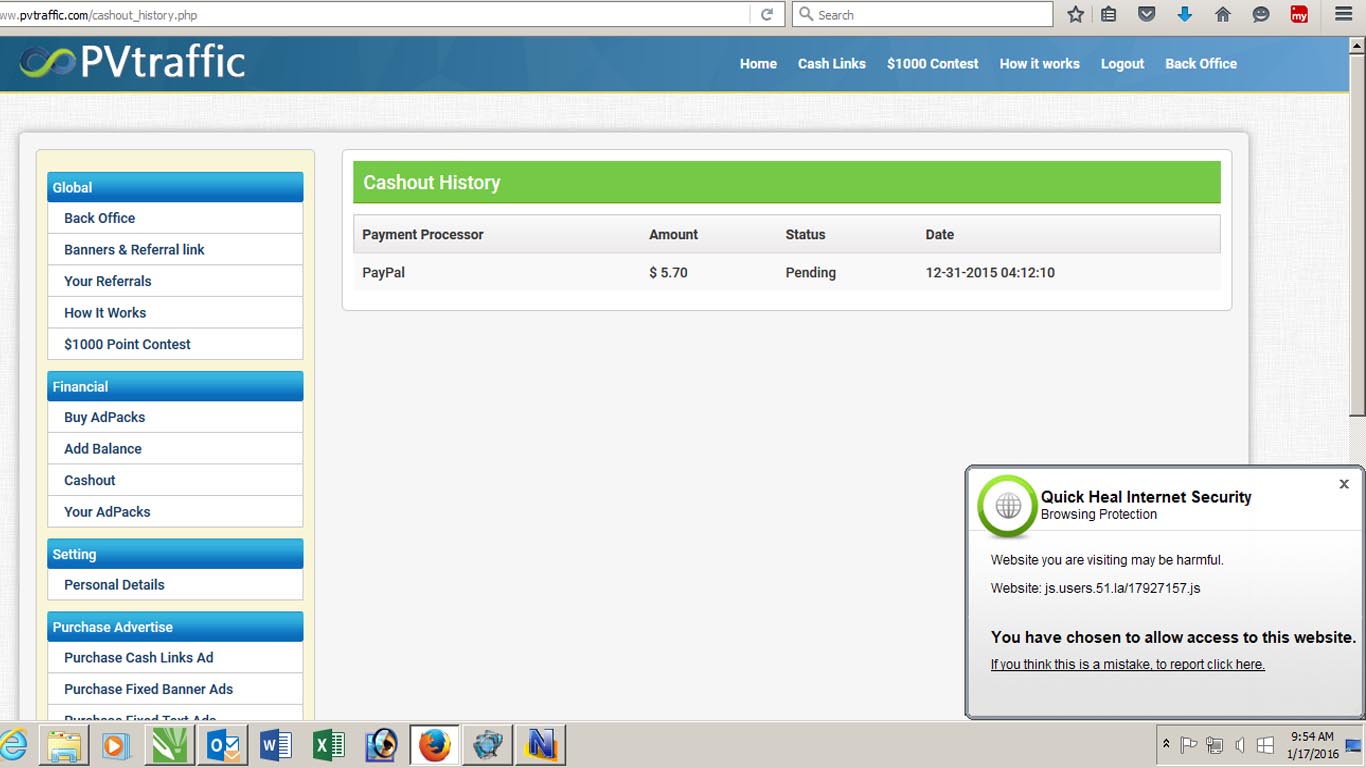The width and height of the screenshot is (1366, 768).
Task: Open the network tray icon
Action: (1214, 745)
